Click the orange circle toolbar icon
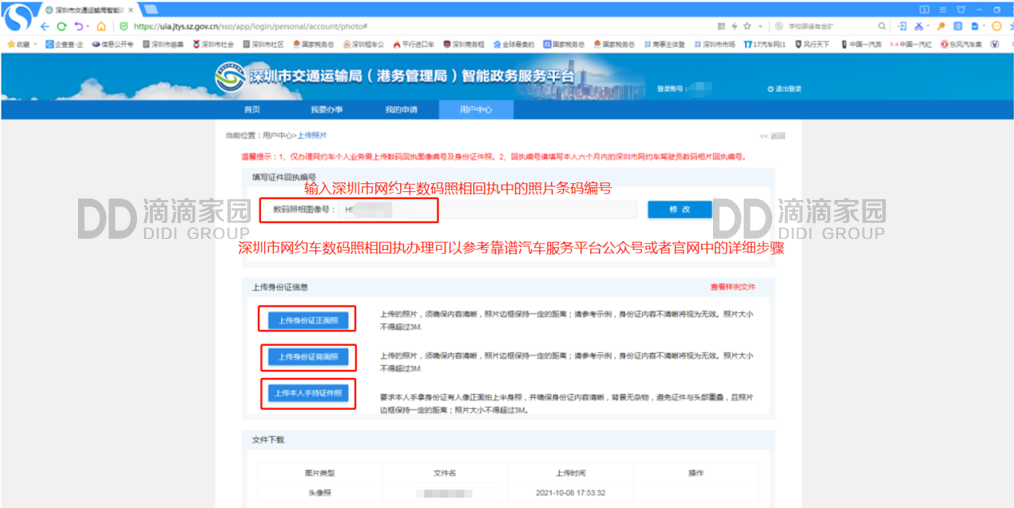This screenshot has width=1014, height=508. [x=997, y=26]
